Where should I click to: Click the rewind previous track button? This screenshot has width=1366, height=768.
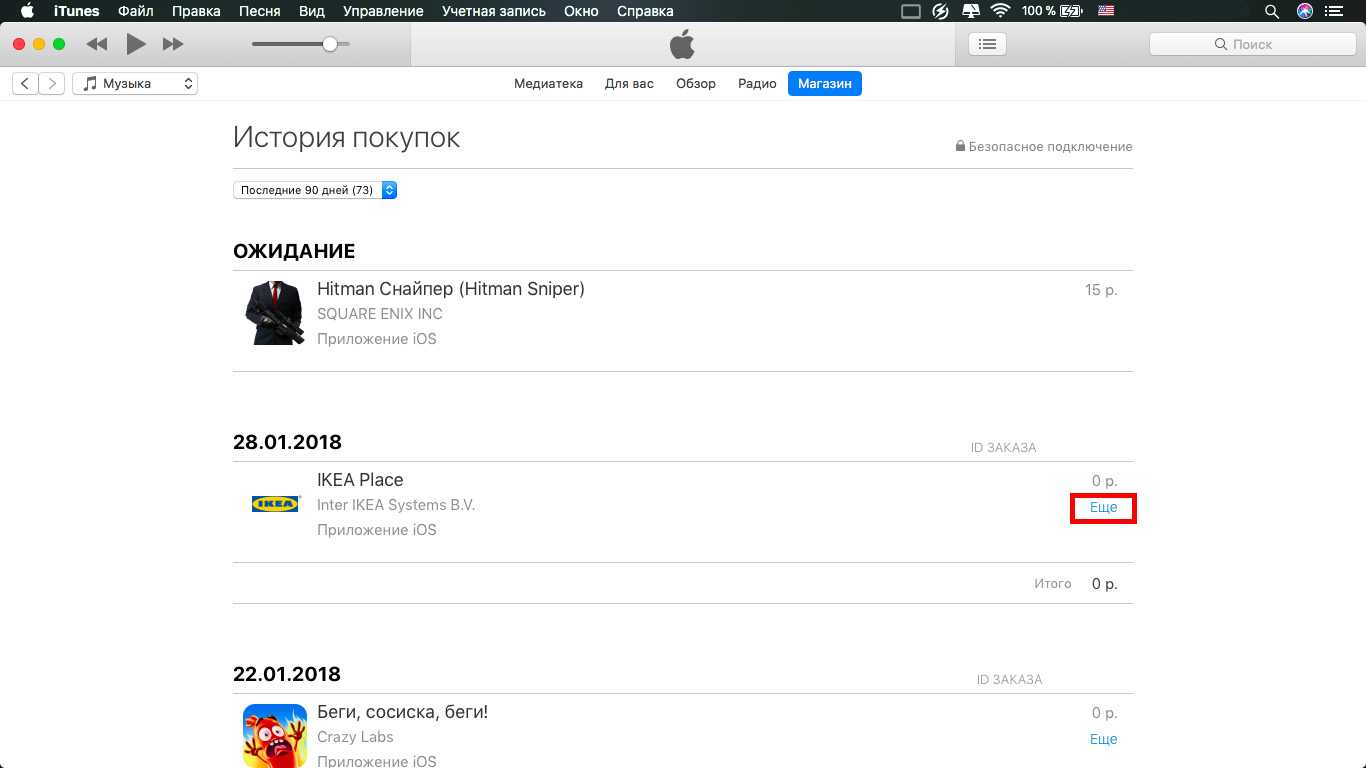click(97, 44)
